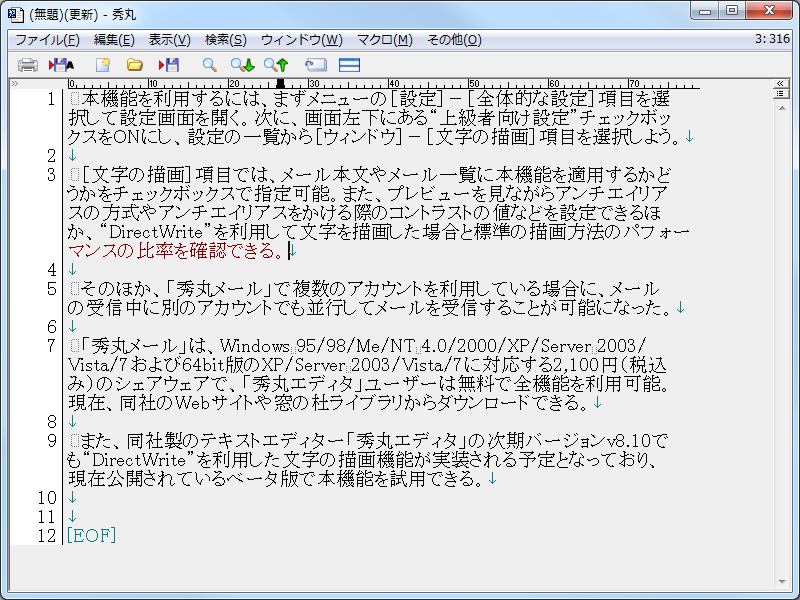The image size is (800, 600).
Task: Click the line-break arrow on empty line 2
Action: pos(72,156)
